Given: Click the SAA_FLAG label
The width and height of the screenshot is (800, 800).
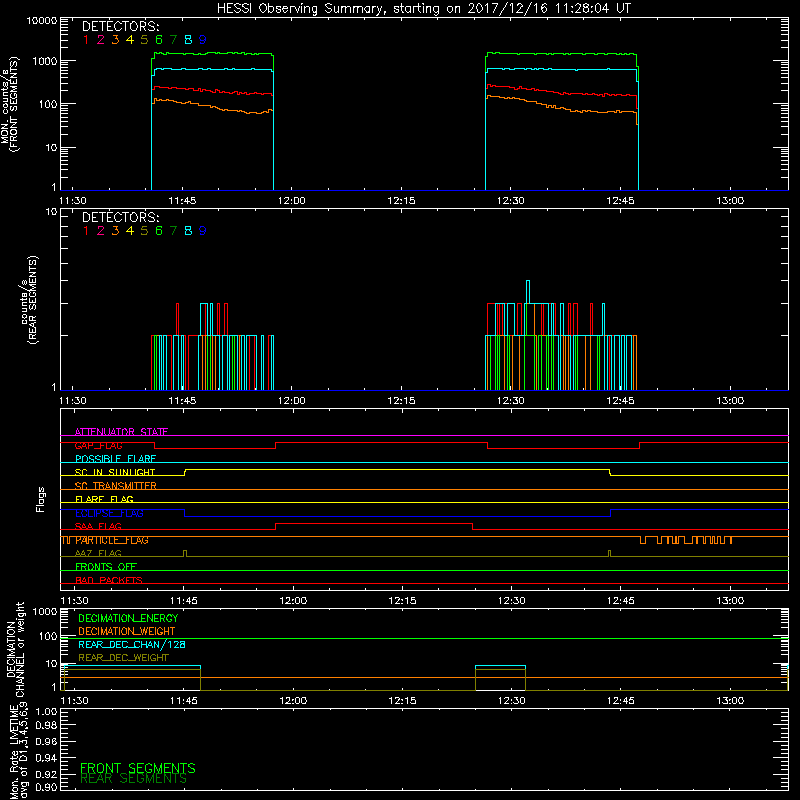Looking at the screenshot, I should 98,526.
